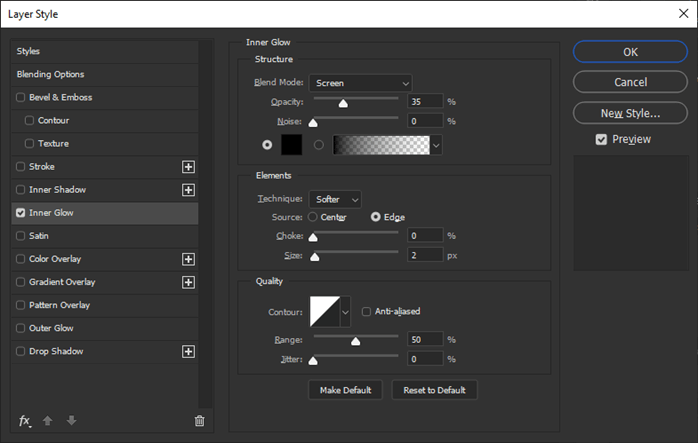Enable the Satin checkbox
698x443 pixels.
(20, 236)
